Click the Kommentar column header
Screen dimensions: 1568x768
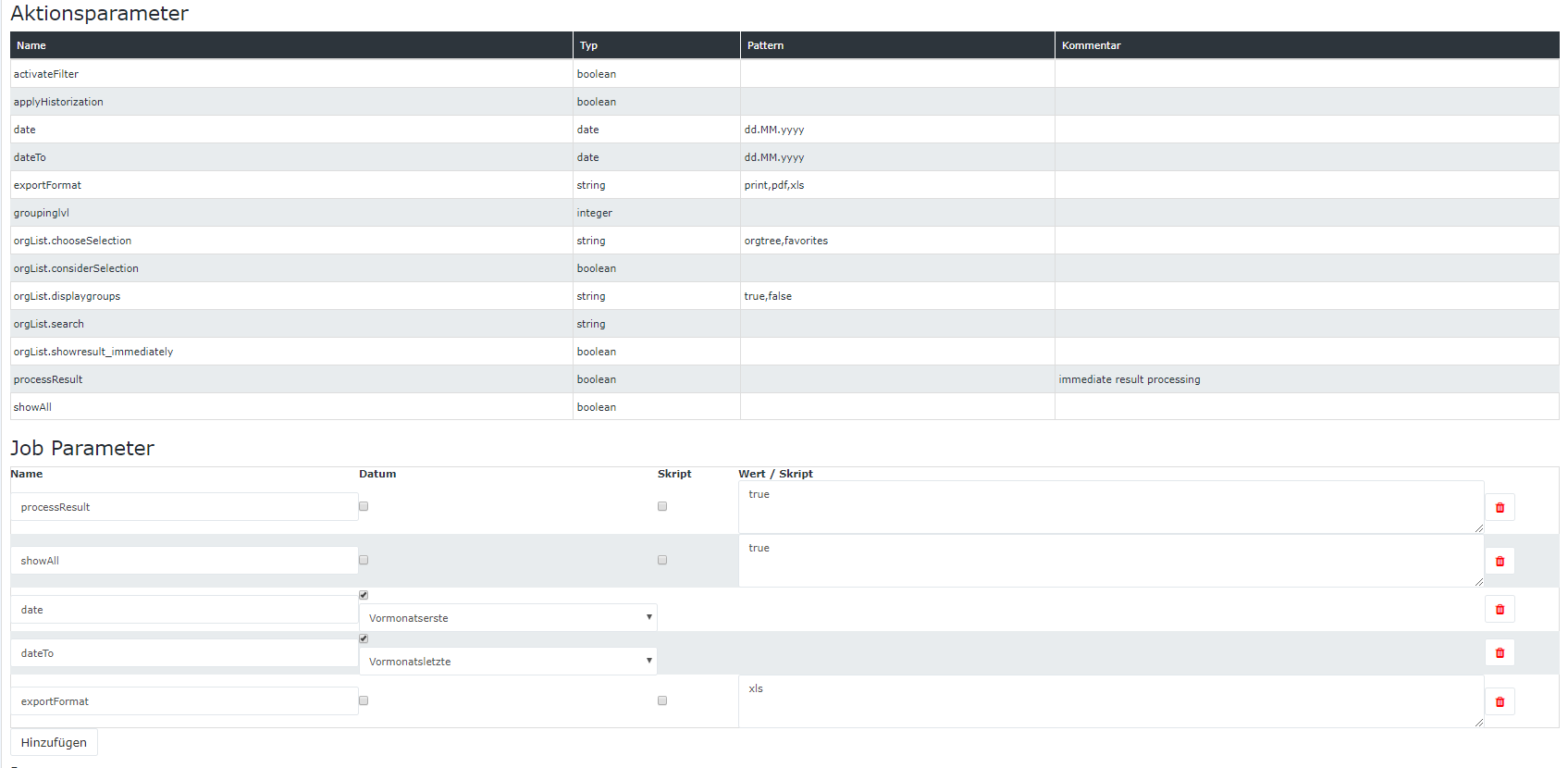[x=1307, y=45]
